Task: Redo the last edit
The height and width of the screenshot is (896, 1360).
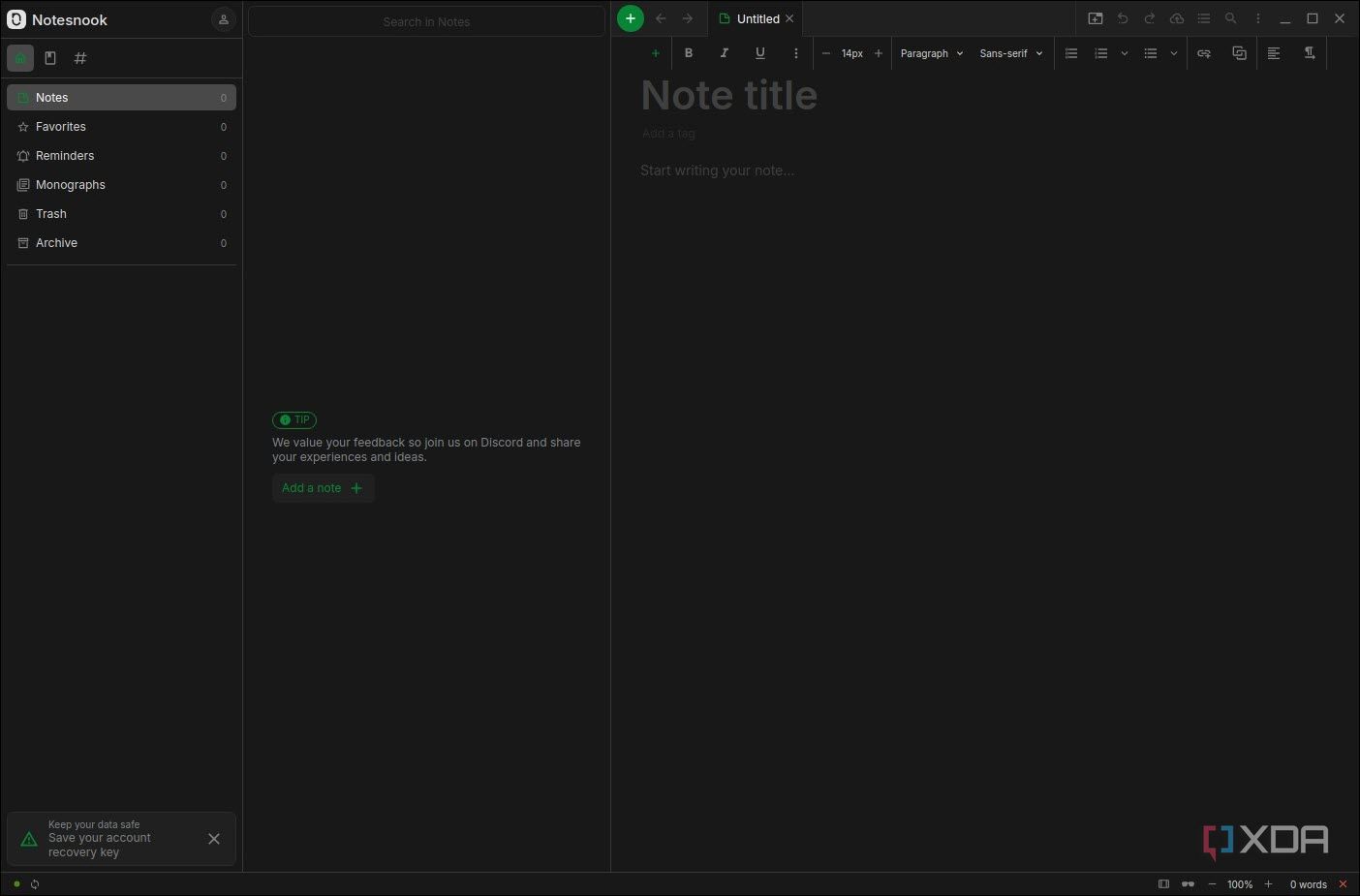Action: tap(1150, 18)
